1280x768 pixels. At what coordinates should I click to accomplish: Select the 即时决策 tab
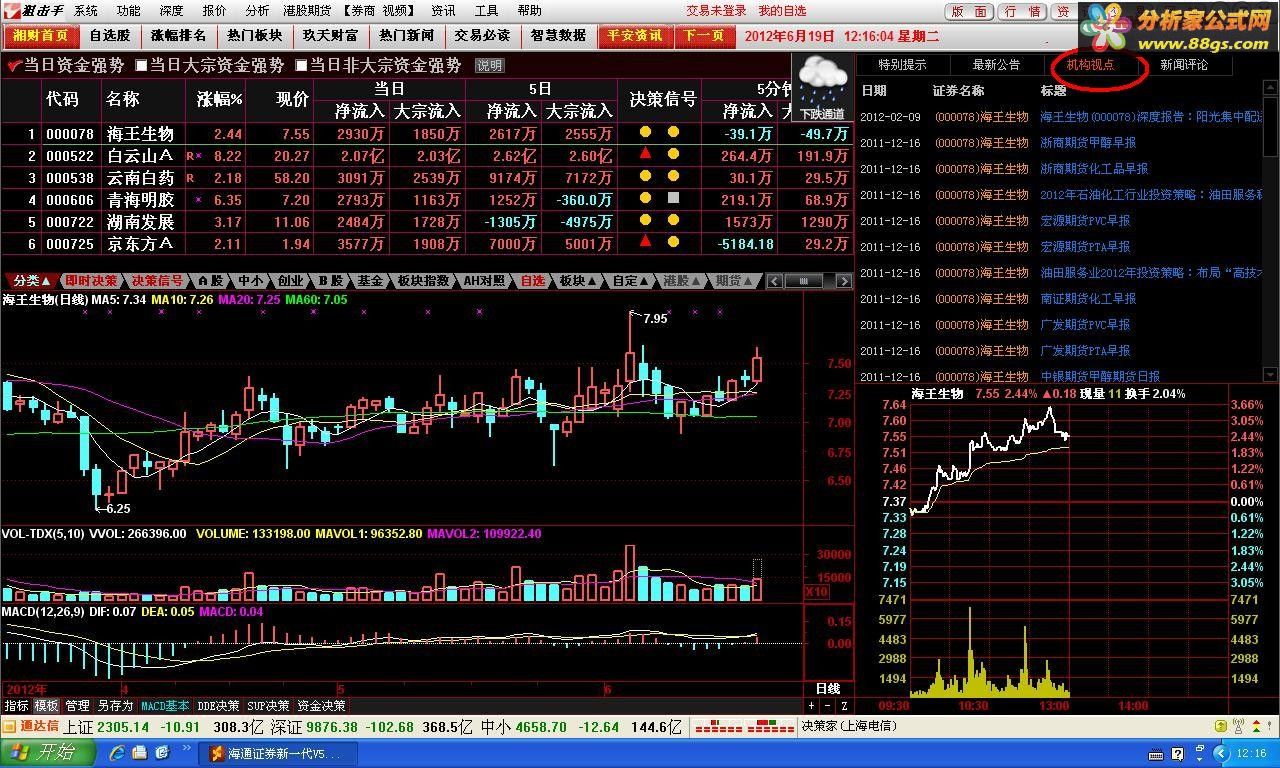(91, 281)
